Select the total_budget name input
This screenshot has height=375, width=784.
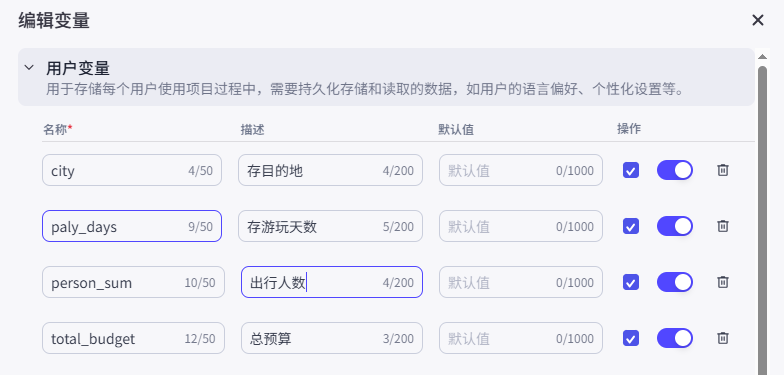(134, 338)
